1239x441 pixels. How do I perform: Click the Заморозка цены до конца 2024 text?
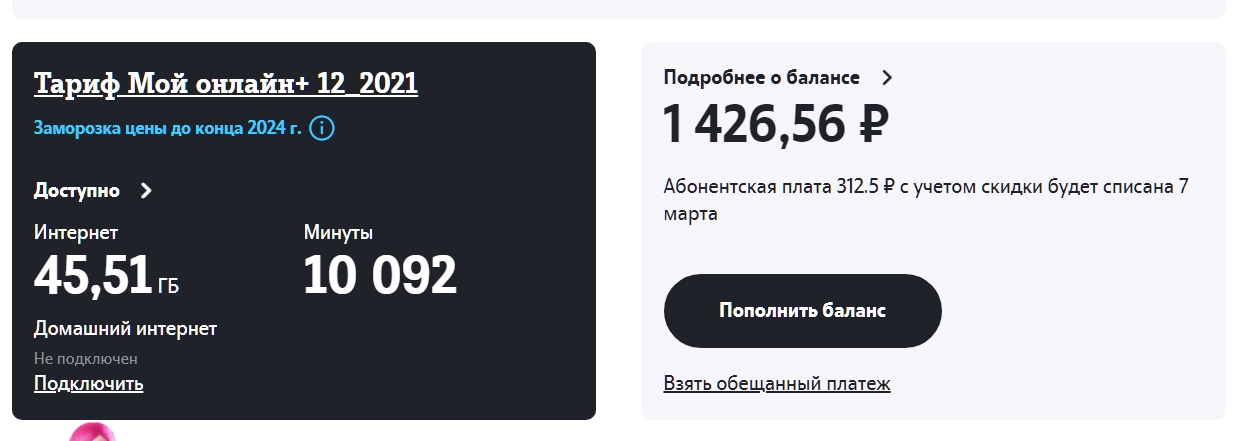point(167,129)
